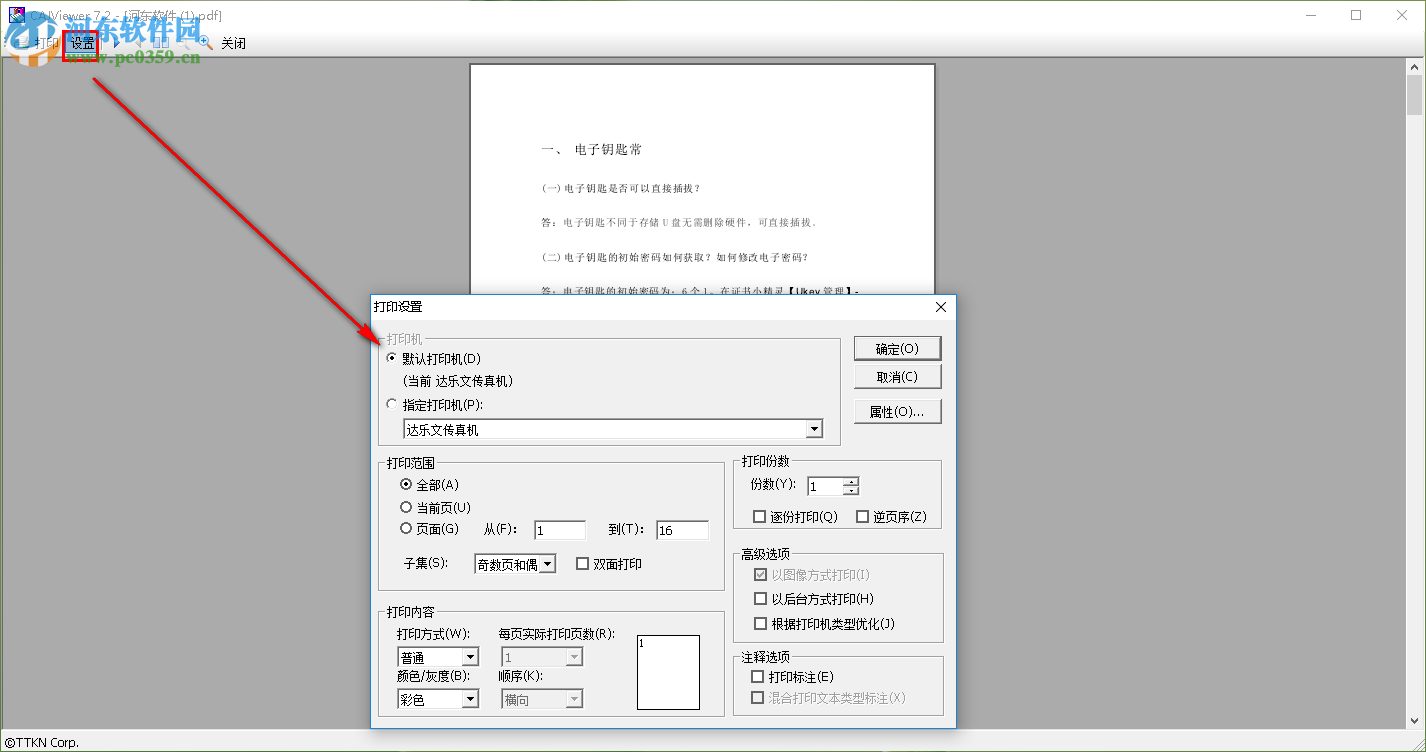Click the 设置 settings toolbar item

81,43
